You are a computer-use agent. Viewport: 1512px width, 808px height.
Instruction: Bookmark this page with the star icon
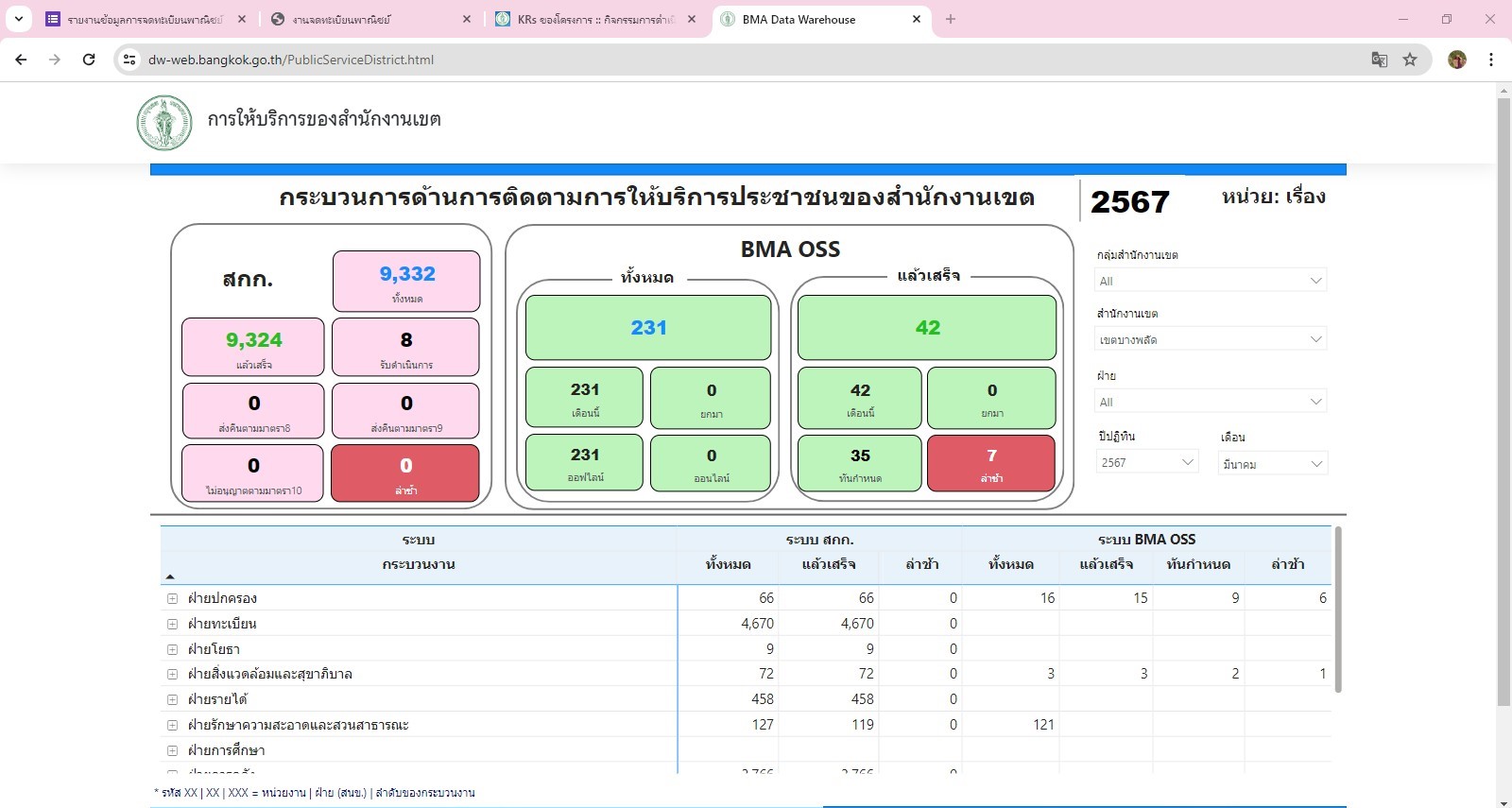coord(1410,60)
